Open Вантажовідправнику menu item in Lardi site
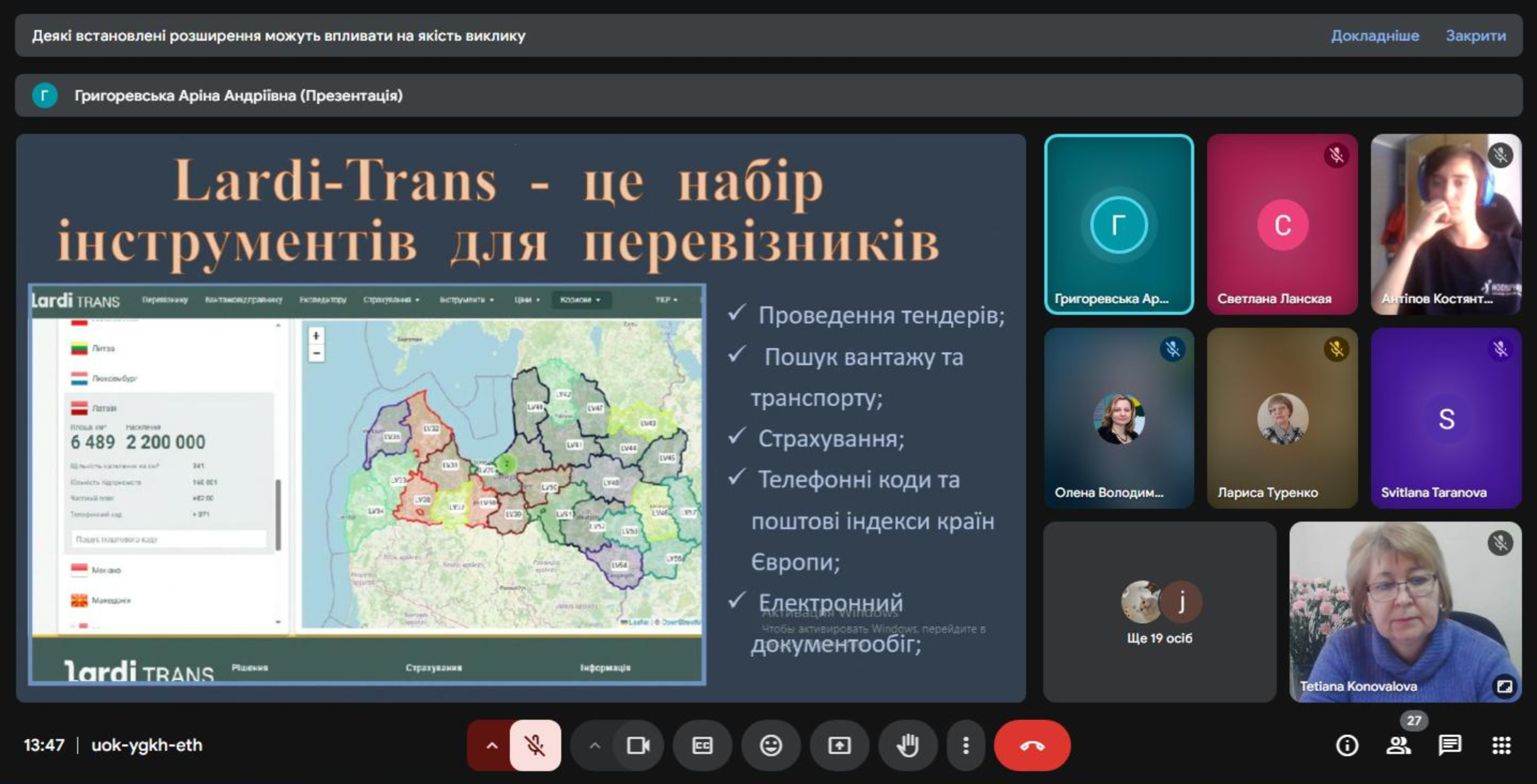1537x784 pixels. [244, 299]
